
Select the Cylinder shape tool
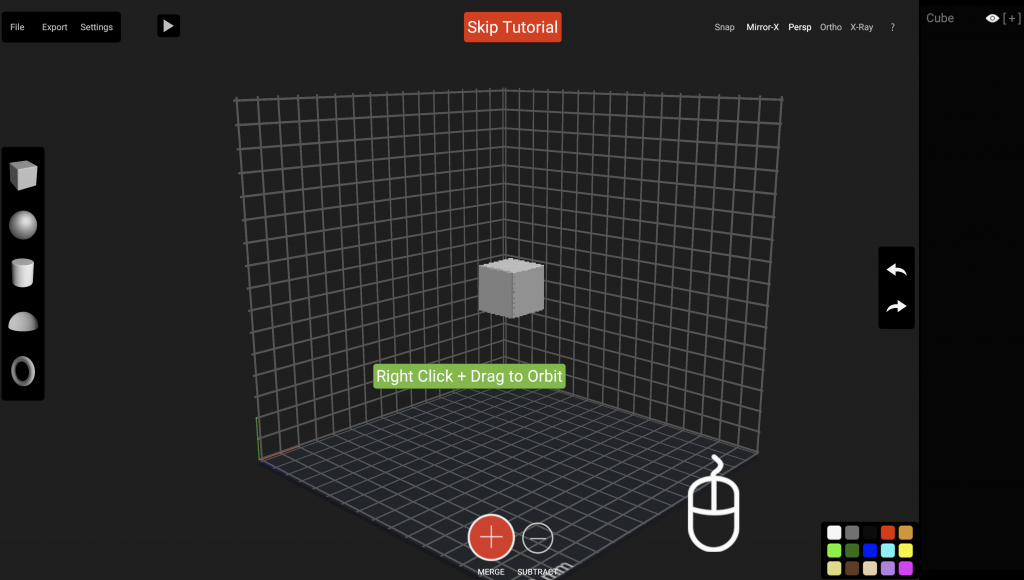pyautogui.click(x=22, y=272)
